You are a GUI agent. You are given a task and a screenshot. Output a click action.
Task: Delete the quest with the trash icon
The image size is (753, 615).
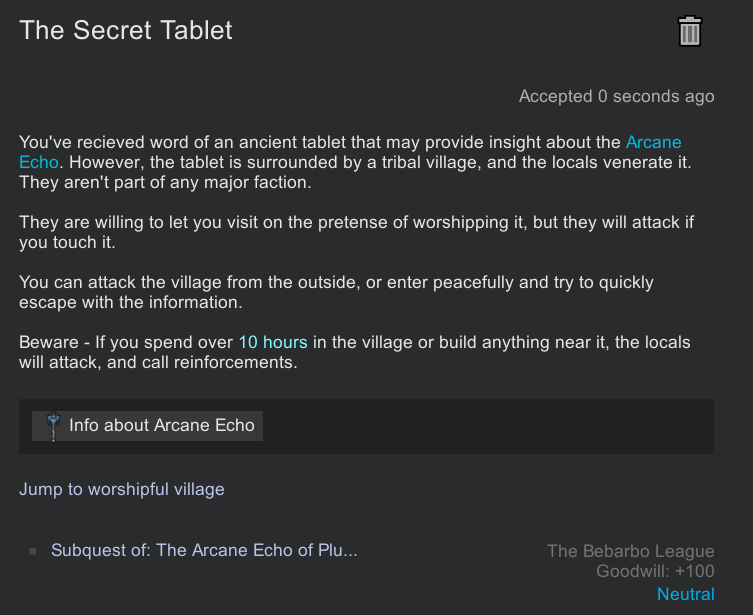pyautogui.click(x=690, y=31)
